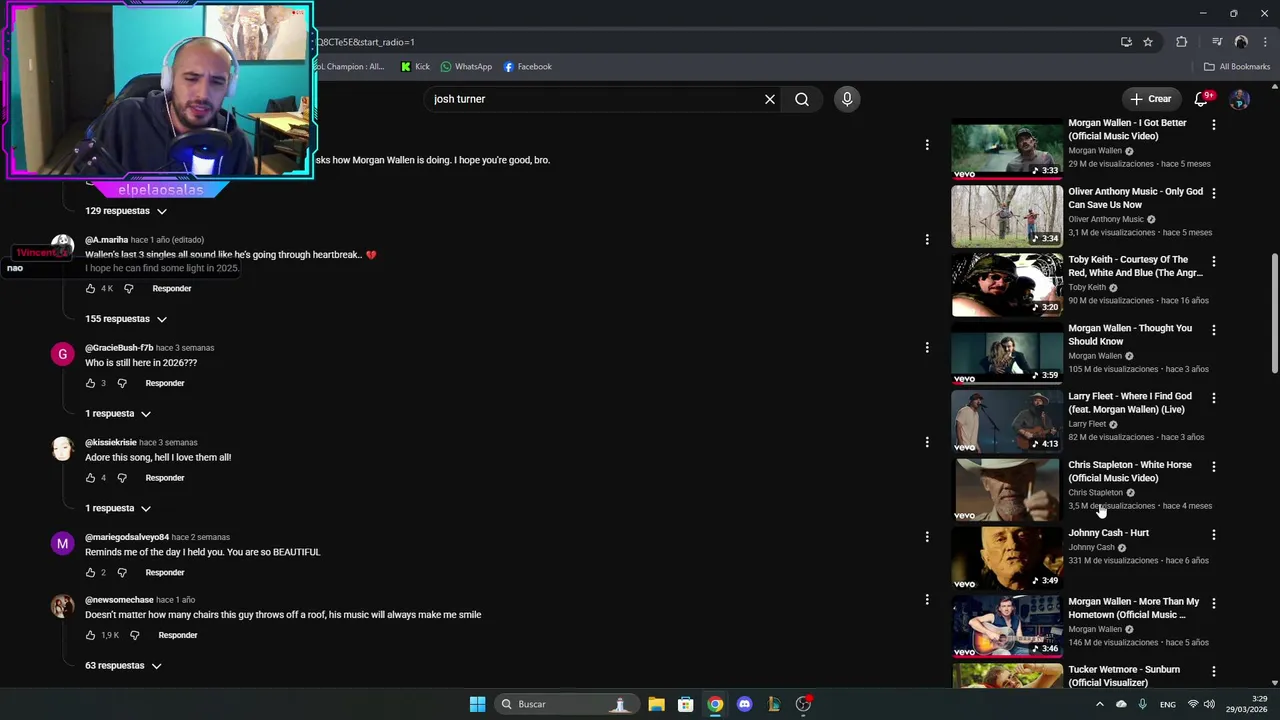Open Johnny Cash - Hurt thumbnail
This screenshot has height=720, width=1280.
(x=1007, y=558)
